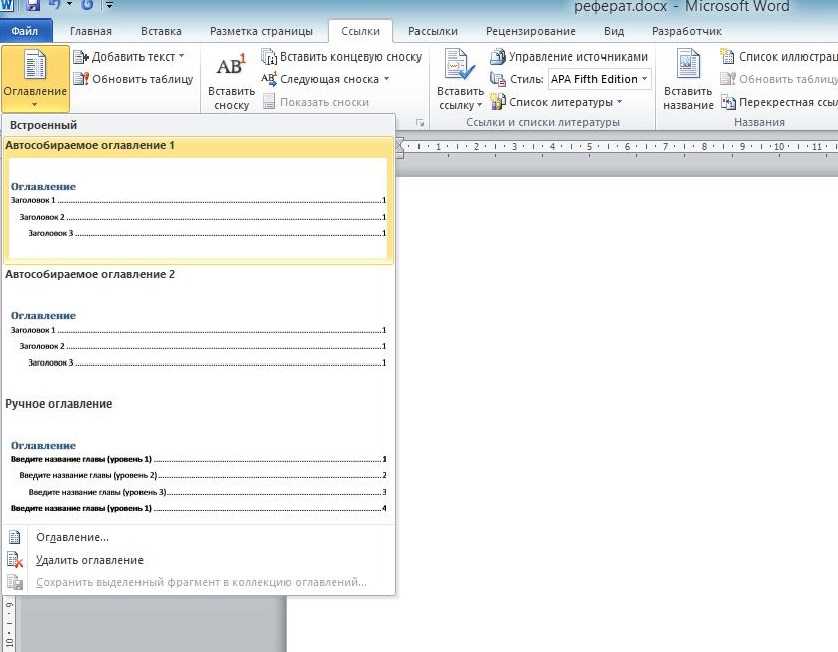The height and width of the screenshot is (652, 838).
Task: Click the Оглавление table of contents icon
Action: (34, 68)
